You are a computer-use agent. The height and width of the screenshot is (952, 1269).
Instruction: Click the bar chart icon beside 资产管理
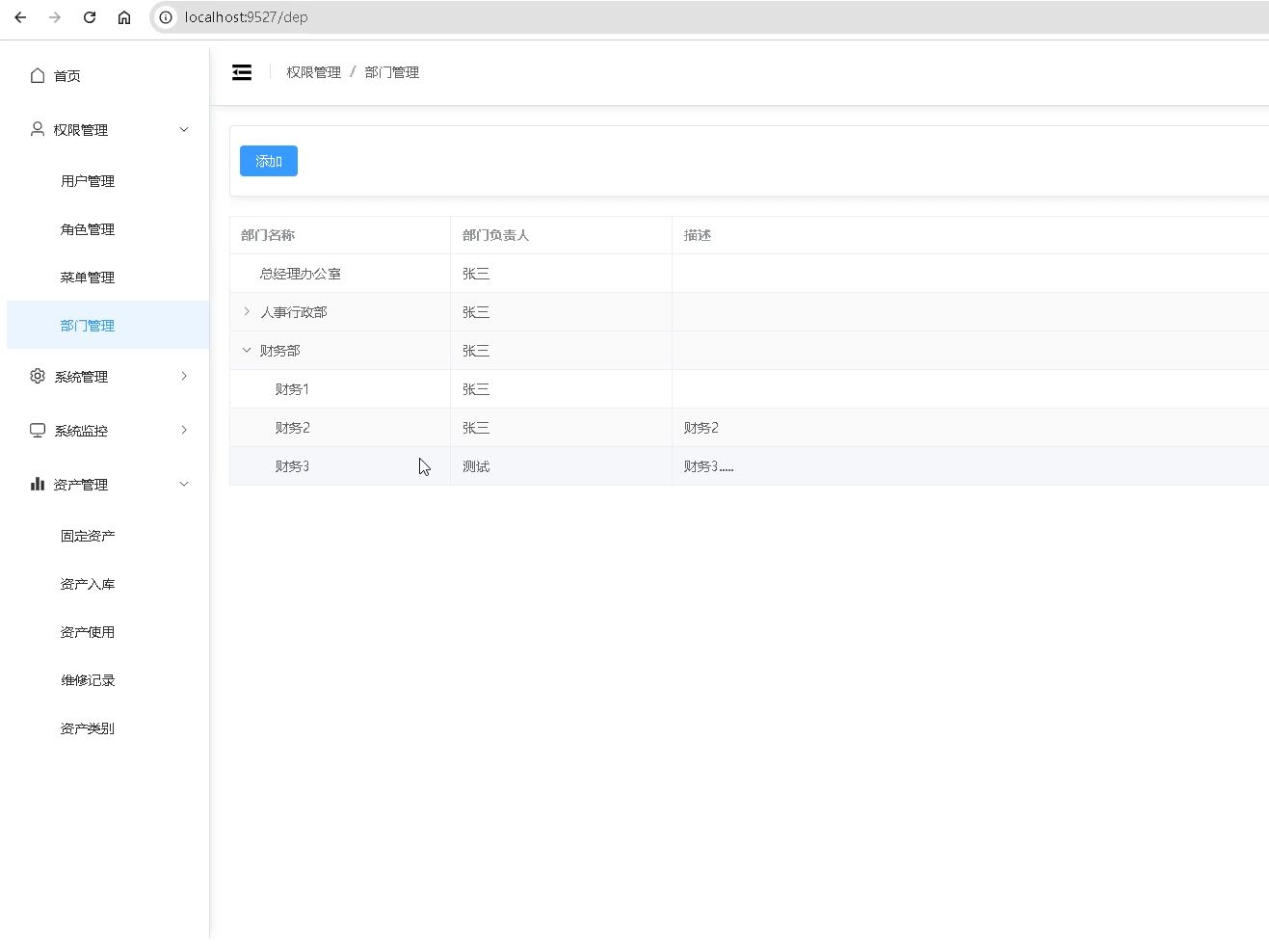pos(38,484)
